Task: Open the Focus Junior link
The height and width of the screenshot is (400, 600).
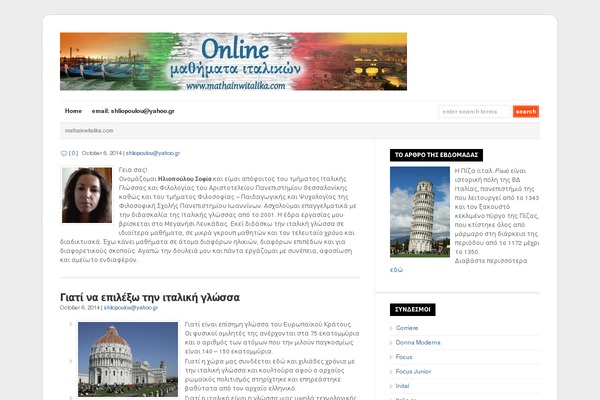Action: (x=413, y=372)
